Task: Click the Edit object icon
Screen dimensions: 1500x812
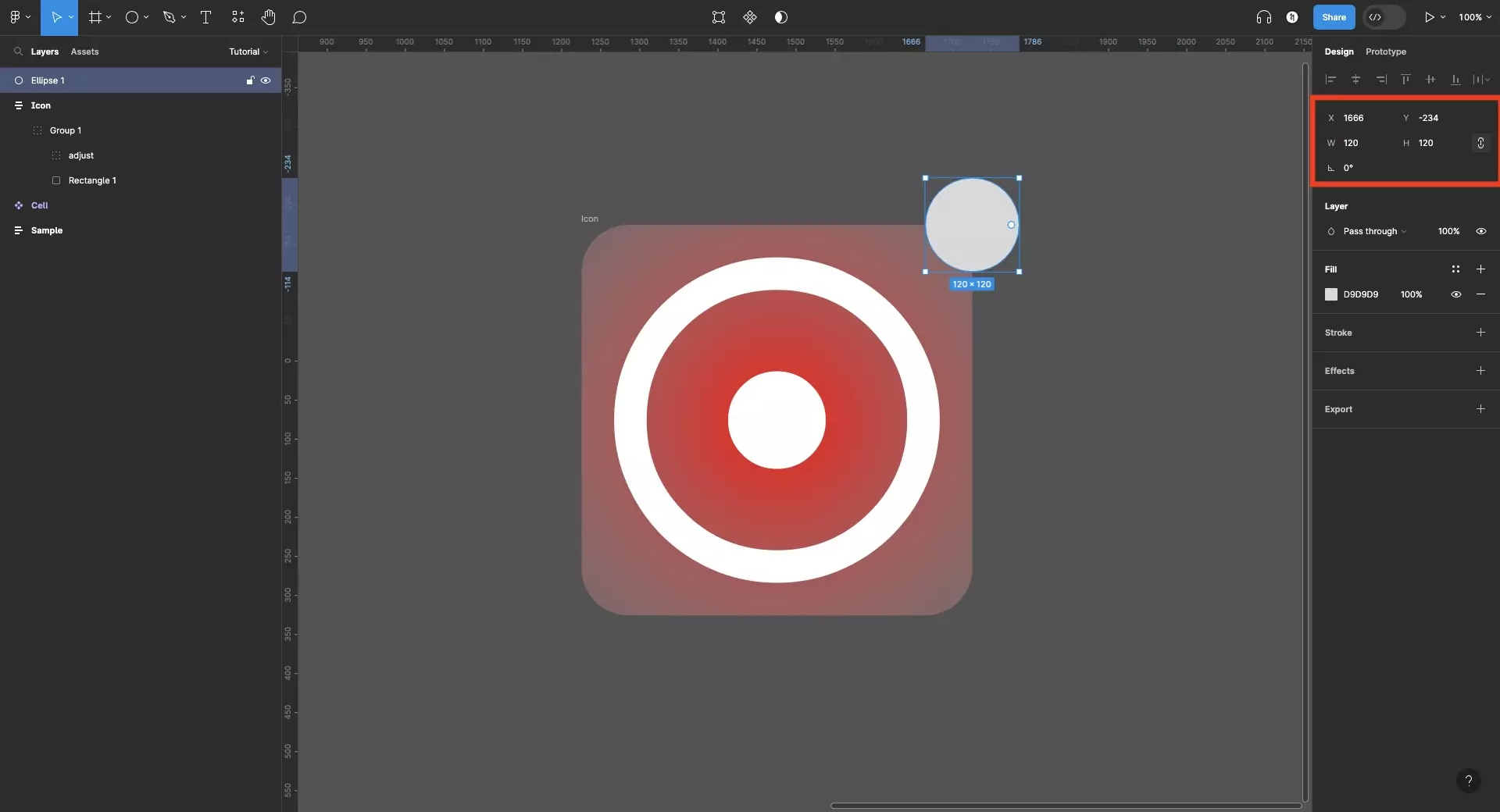Action: click(719, 17)
